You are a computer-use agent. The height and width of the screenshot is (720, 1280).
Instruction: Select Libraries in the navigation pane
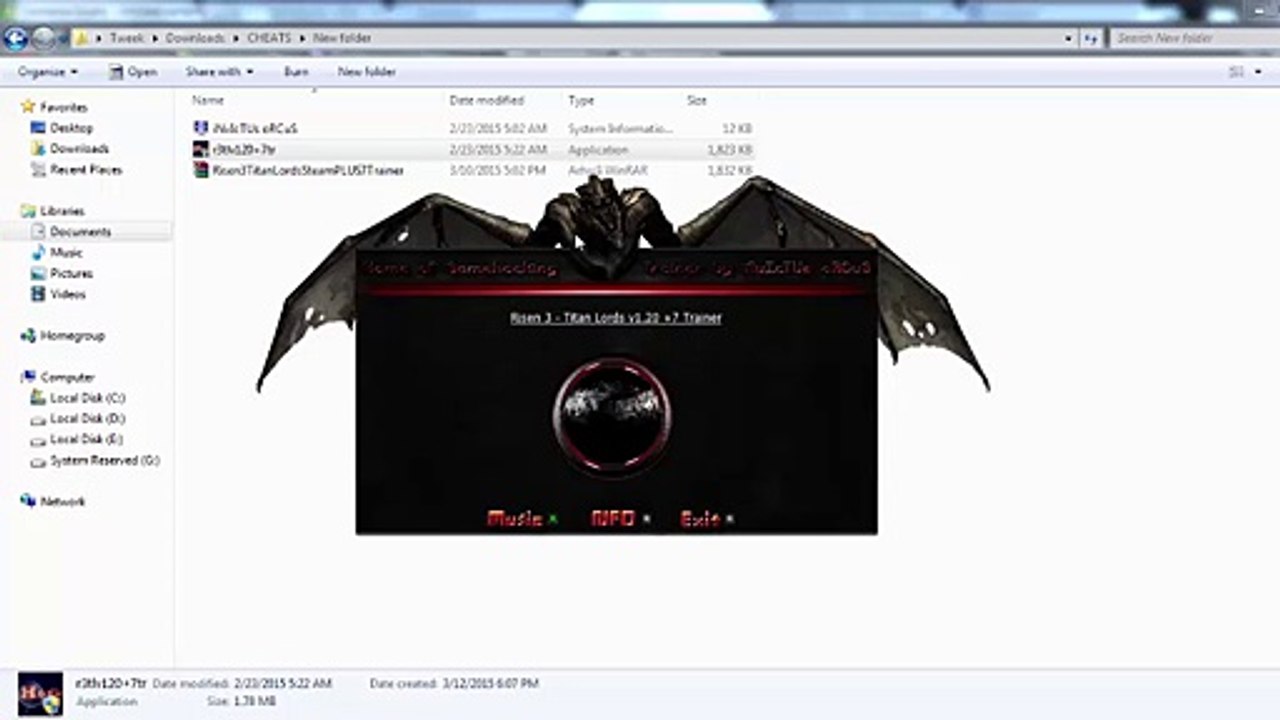[62, 211]
